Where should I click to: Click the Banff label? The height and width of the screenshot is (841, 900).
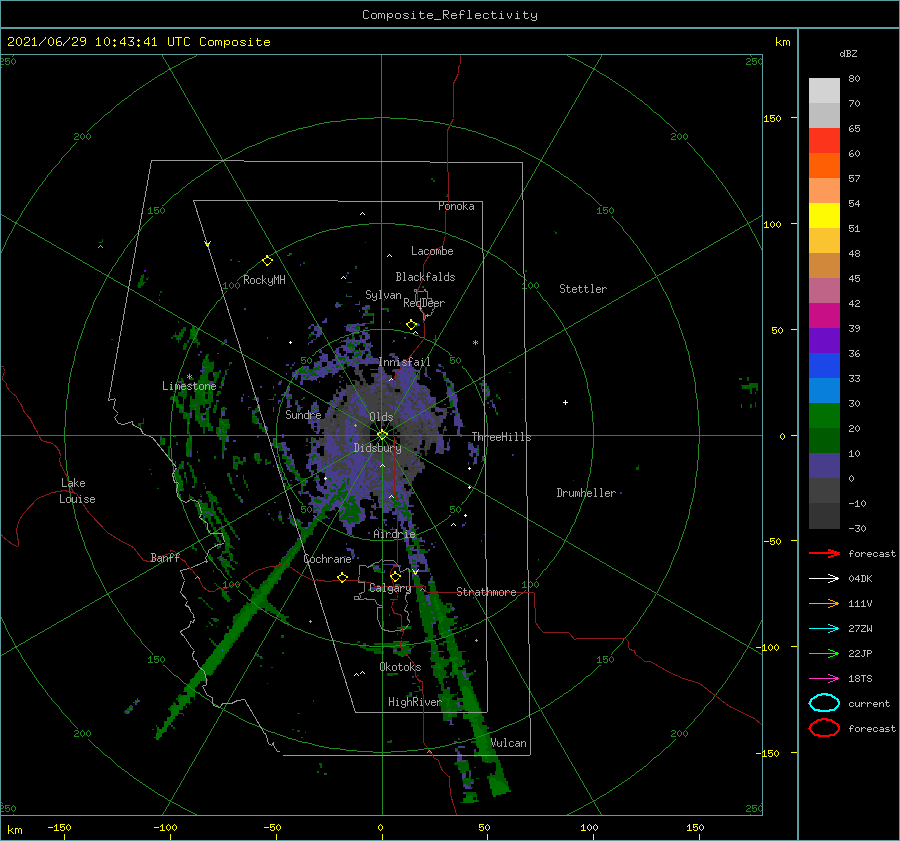[x=165, y=558]
